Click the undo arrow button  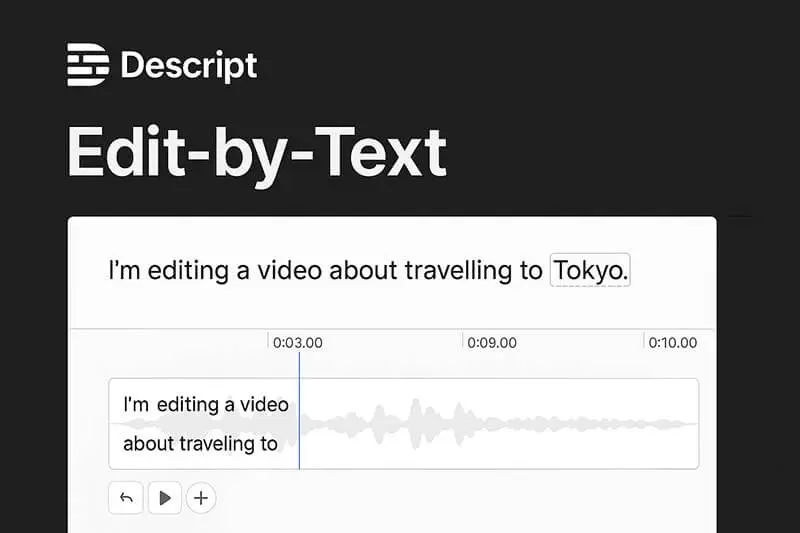(x=126, y=498)
